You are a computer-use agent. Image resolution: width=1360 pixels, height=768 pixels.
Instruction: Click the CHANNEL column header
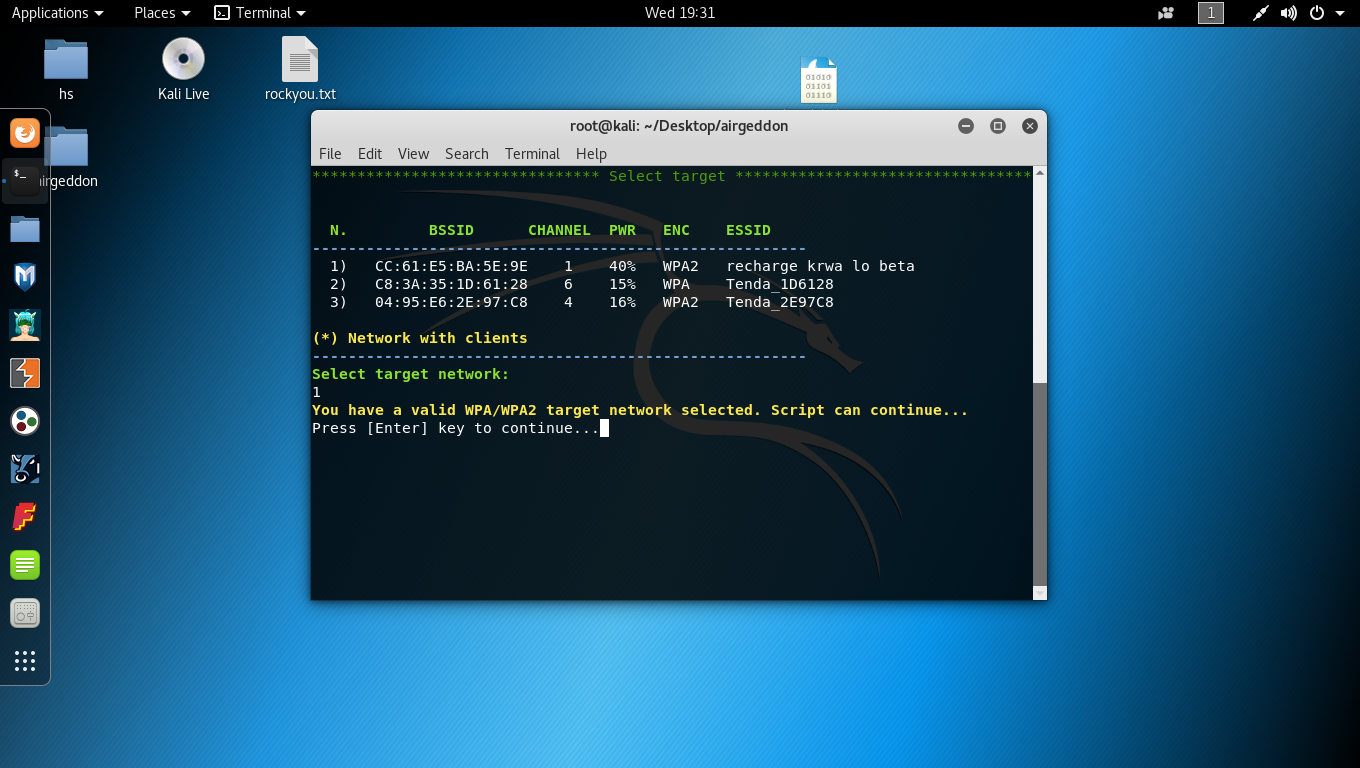pos(559,230)
